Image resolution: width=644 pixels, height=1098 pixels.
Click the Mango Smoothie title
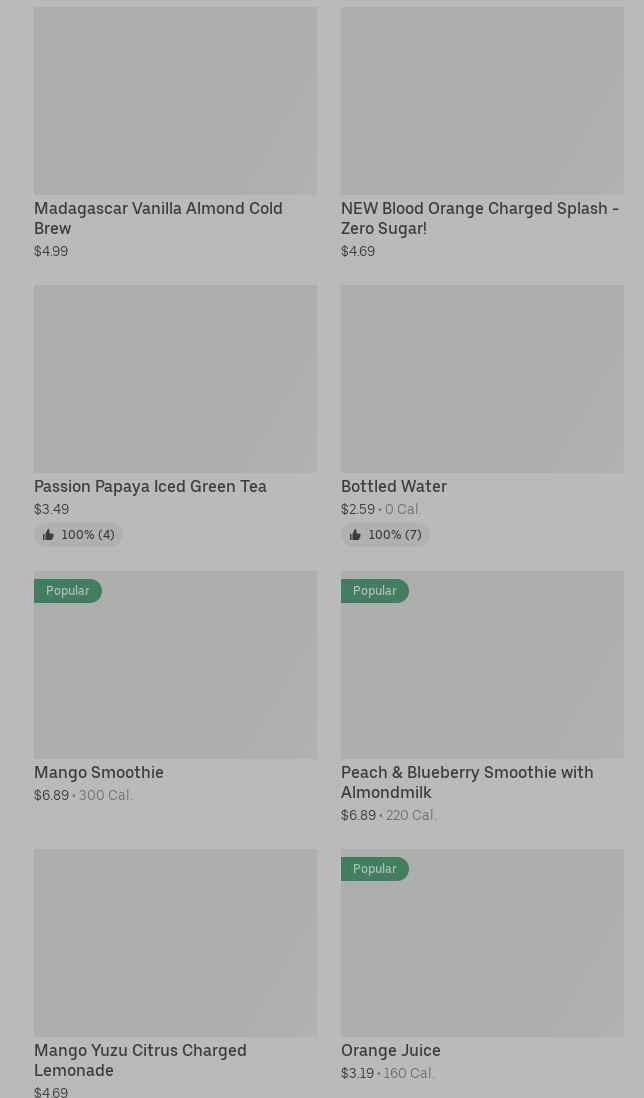99,772
